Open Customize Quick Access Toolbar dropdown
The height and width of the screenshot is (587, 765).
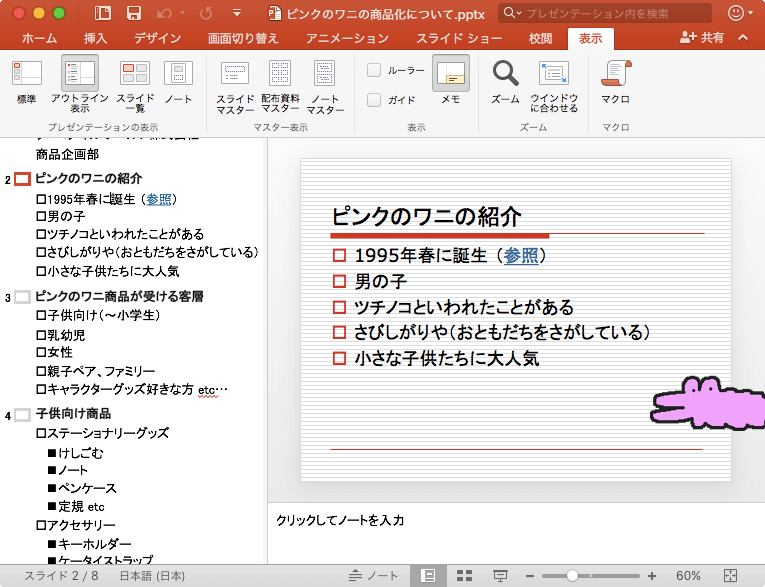point(237,13)
